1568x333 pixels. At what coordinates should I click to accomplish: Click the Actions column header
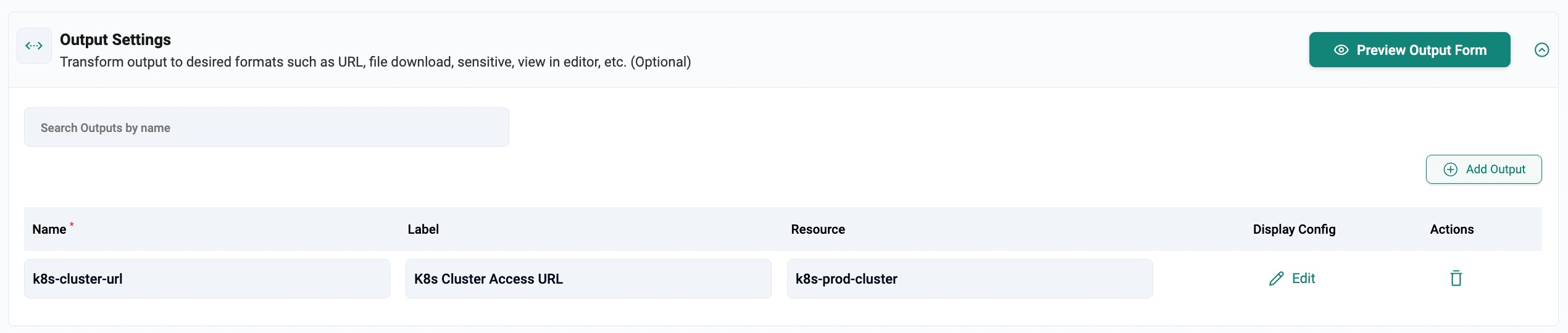coord(1451,229)
